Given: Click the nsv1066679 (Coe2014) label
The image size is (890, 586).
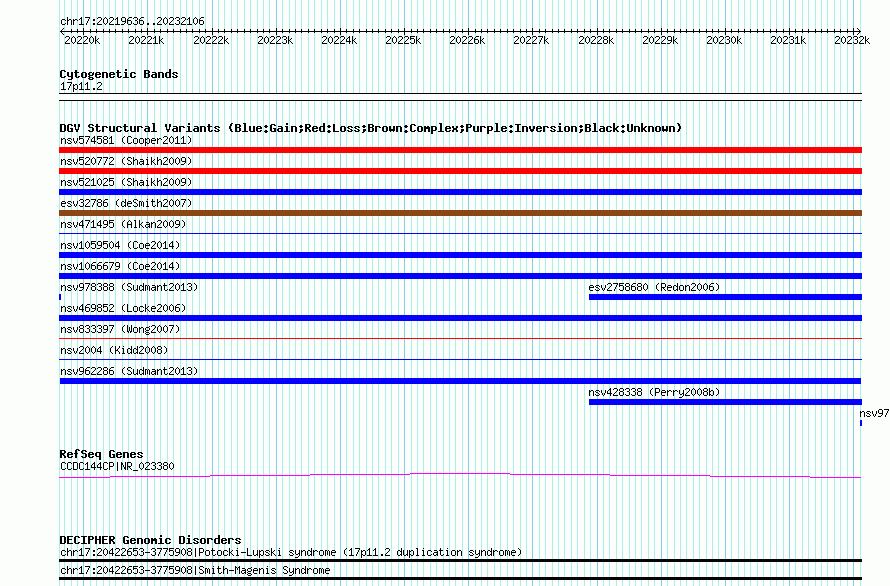Looking at the screenshot, I should 120,266.
